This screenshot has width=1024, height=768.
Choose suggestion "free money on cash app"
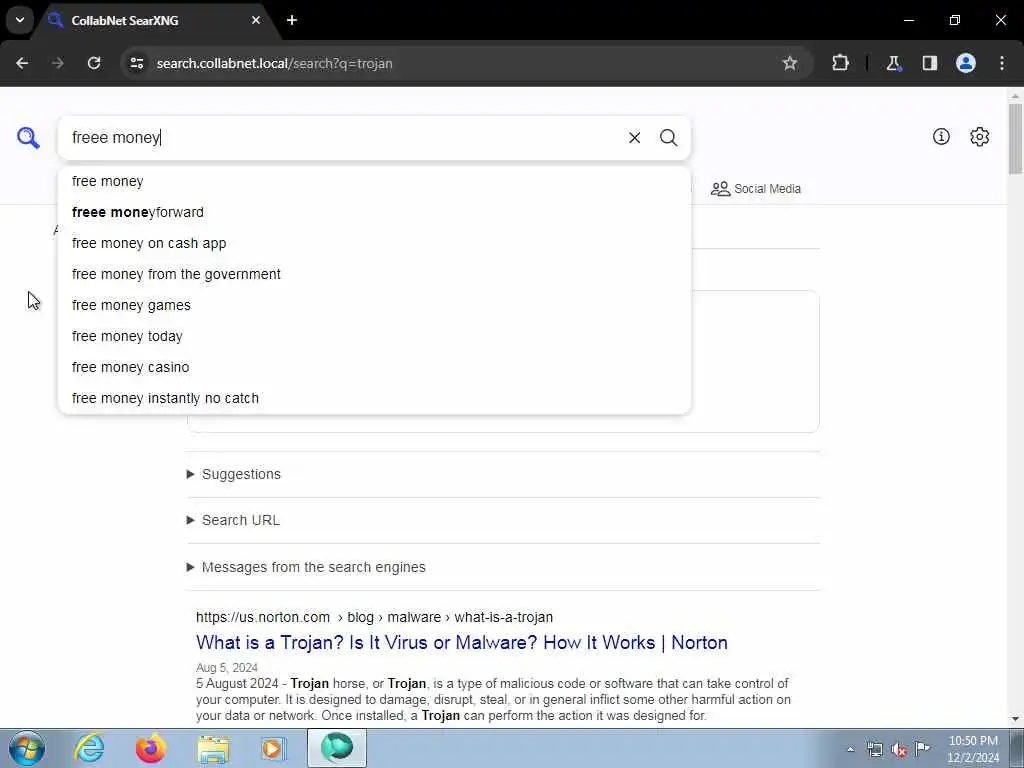pyautogui.click(x=374, y=243)
